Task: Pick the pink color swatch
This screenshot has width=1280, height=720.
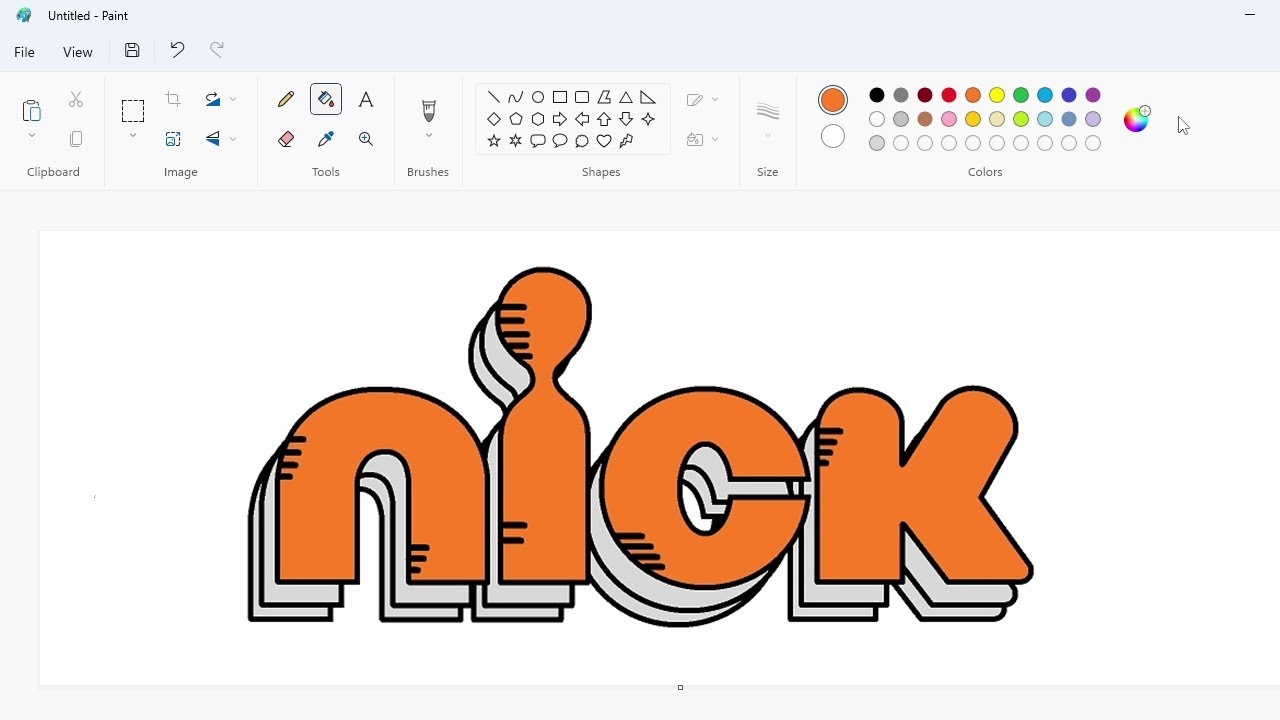Action: point(949,119)
